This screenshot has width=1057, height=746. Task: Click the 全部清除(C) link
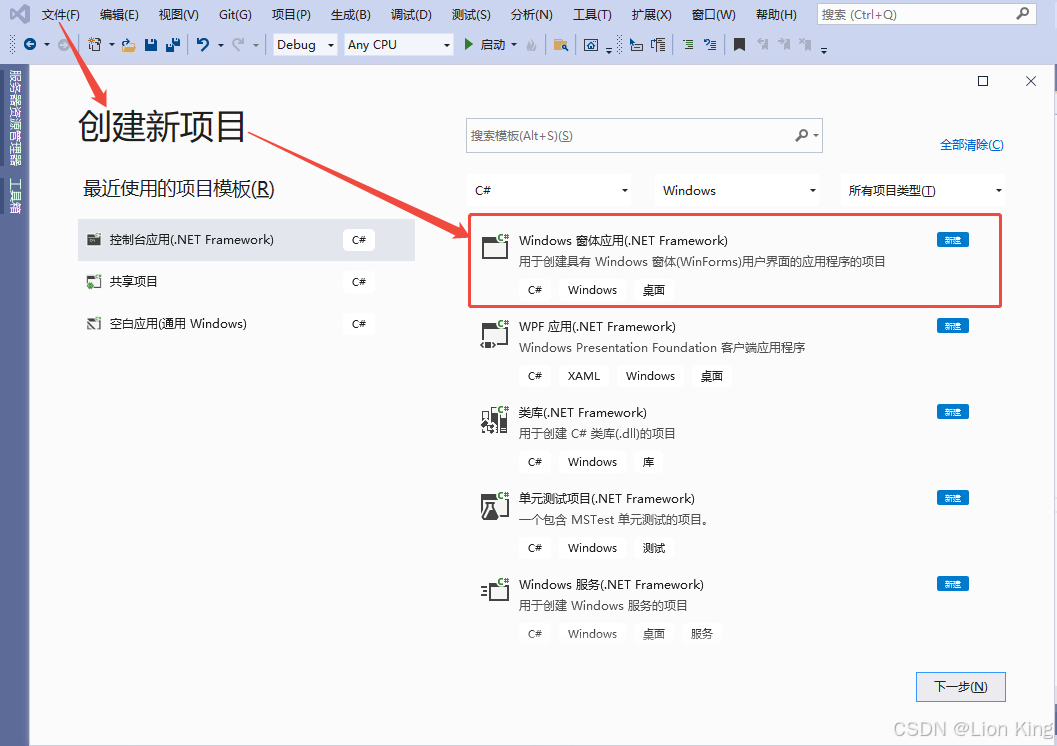971,145
